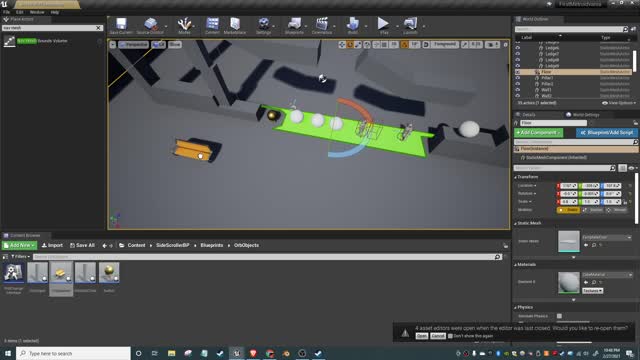Toggle visibility of Ledge6 in the outliner

518,48
